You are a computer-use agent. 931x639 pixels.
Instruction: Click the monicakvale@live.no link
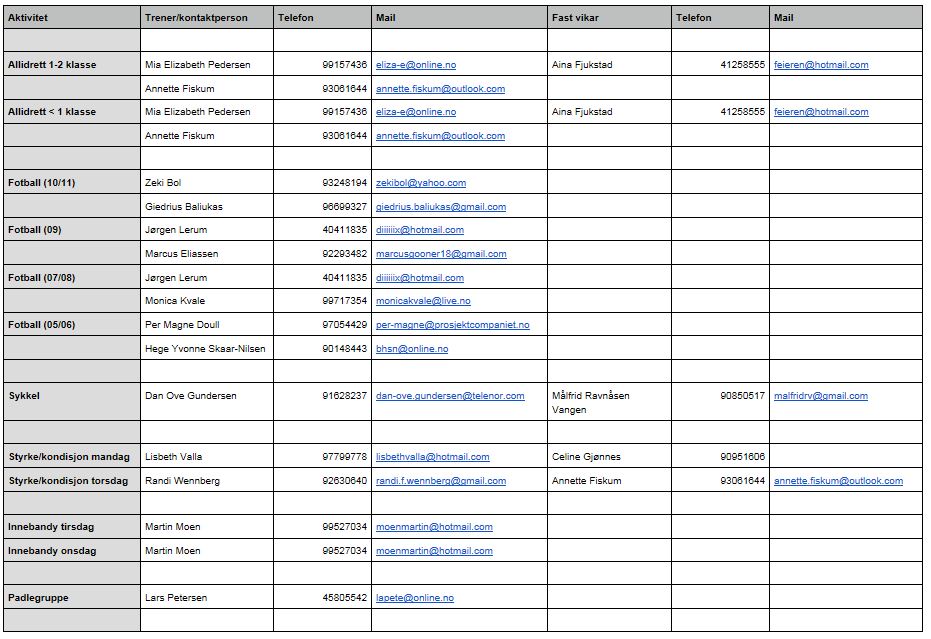pos(423,301)
